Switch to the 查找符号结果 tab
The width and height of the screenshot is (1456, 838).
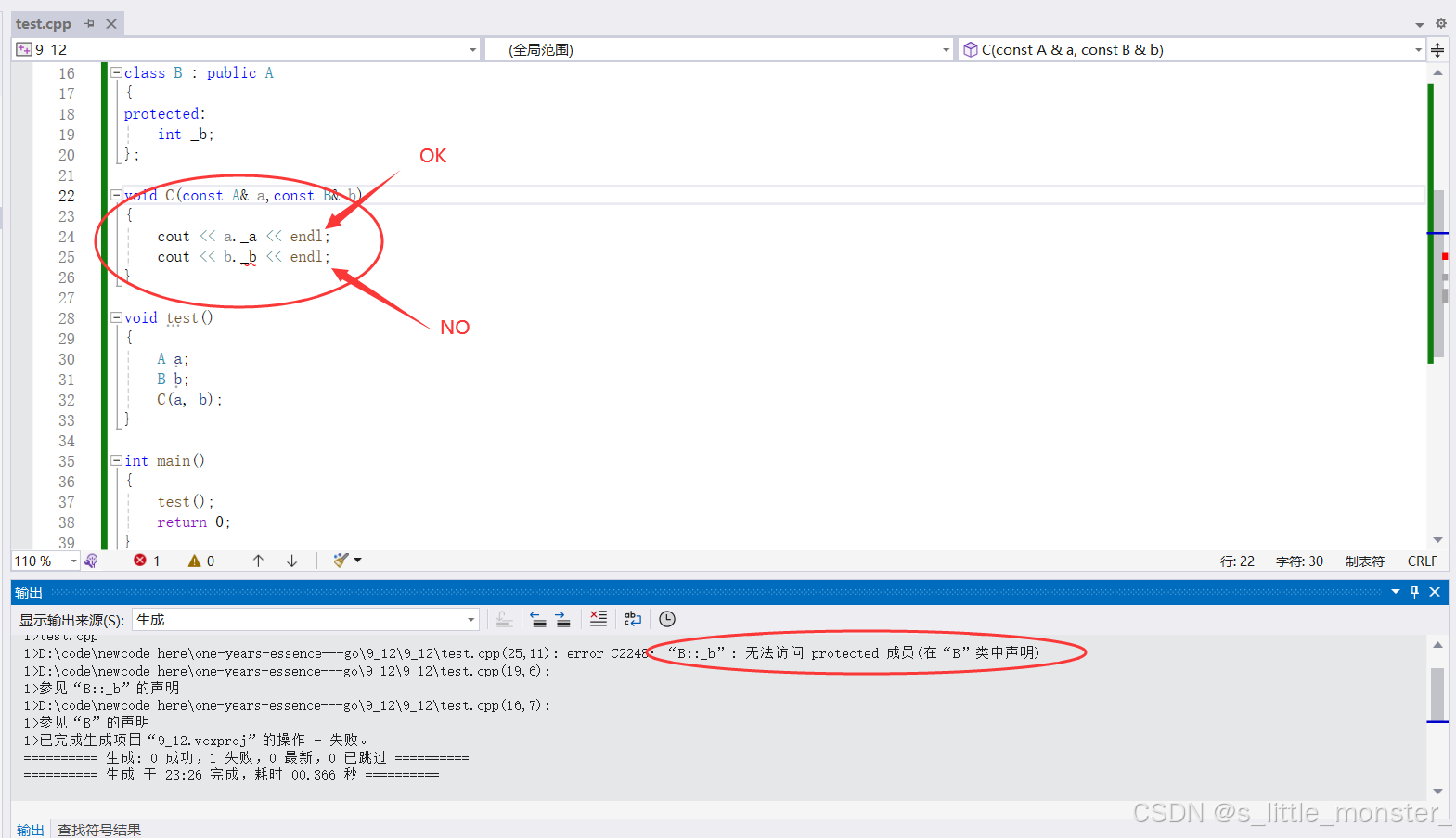[99, 829]
